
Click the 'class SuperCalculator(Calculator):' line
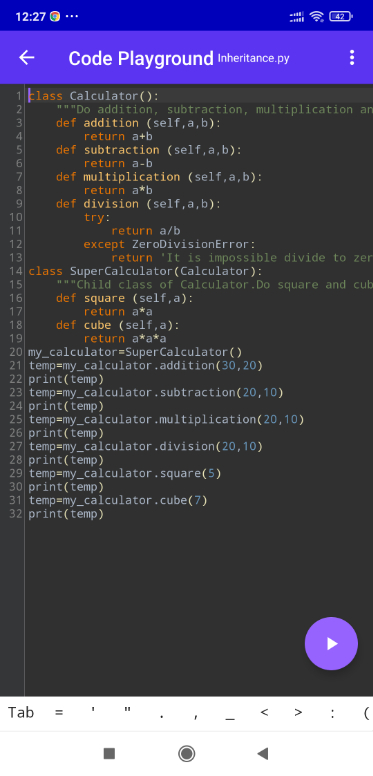(x=145, y=271)
